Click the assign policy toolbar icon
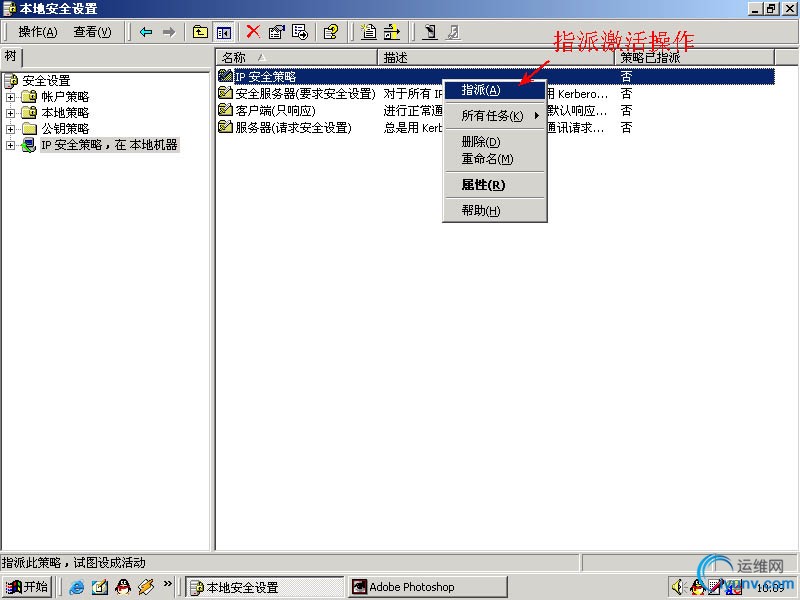 430,32
